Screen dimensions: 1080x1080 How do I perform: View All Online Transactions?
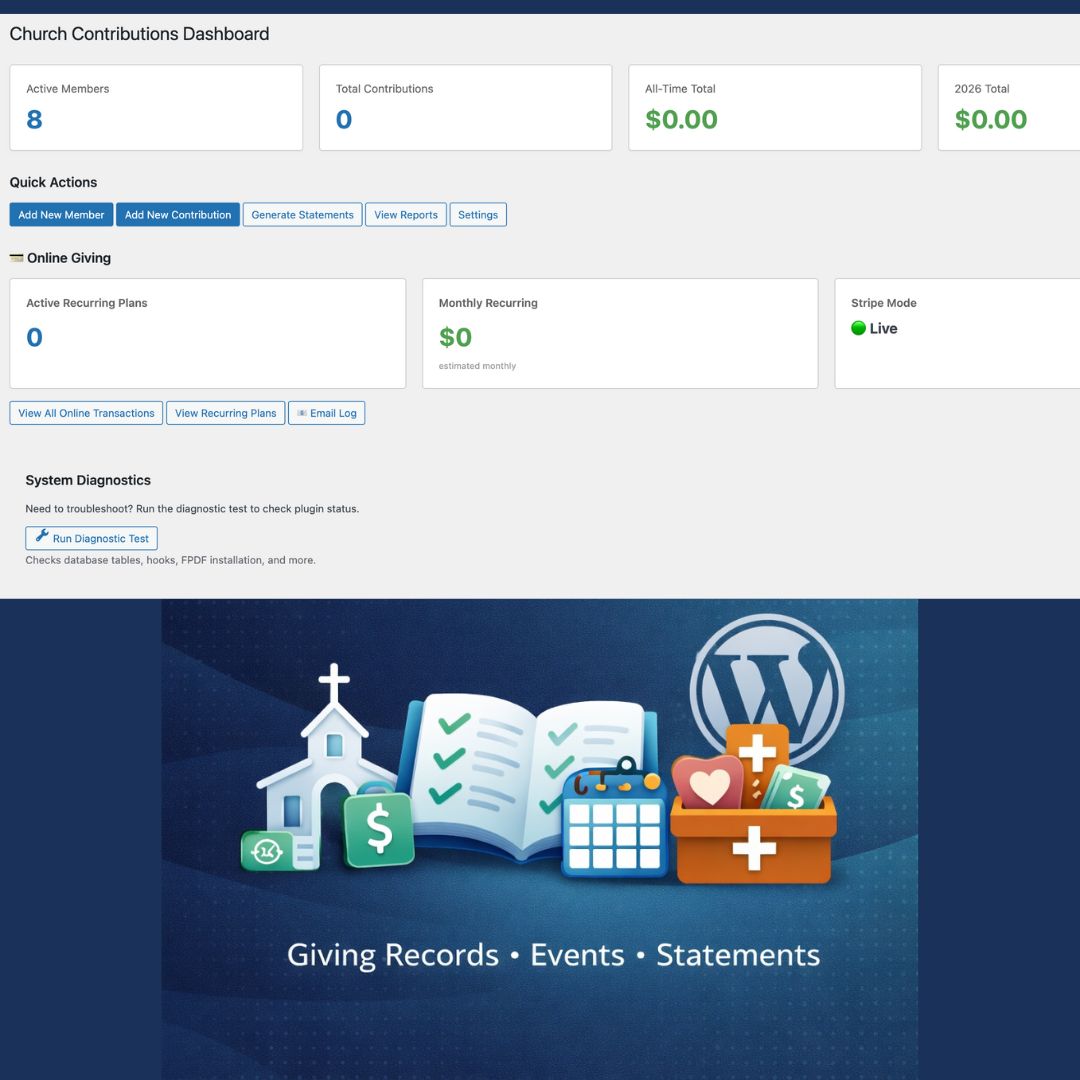tap(86, 413)
